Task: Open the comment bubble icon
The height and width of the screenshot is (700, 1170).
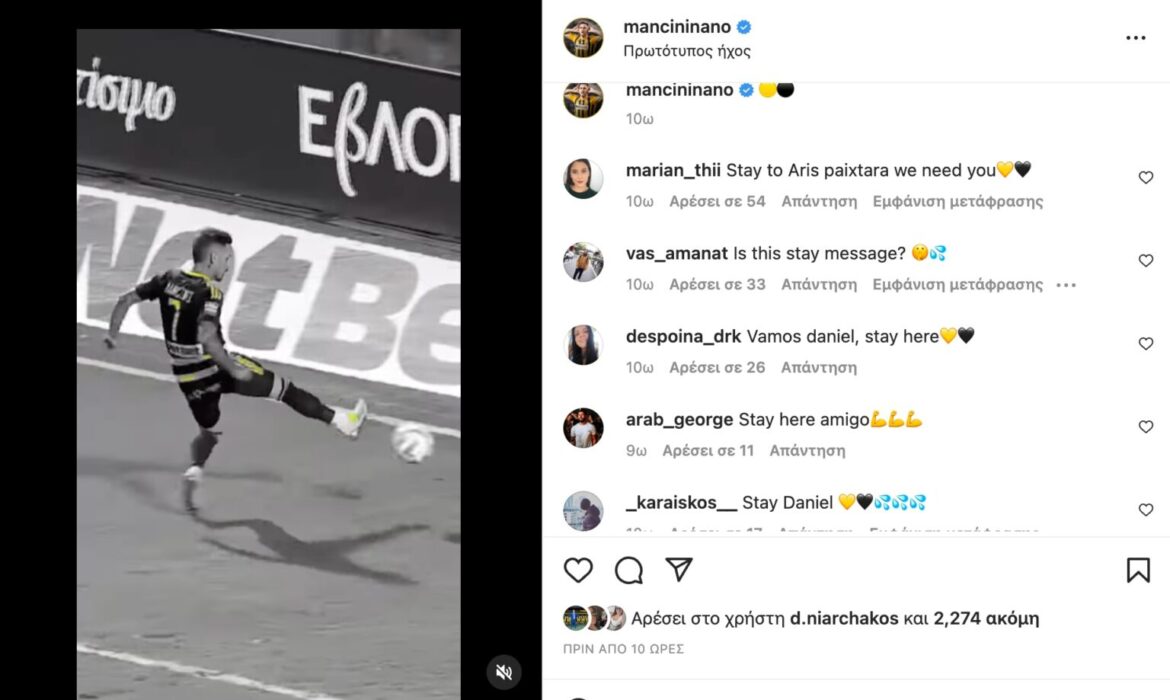Action: pyautogui.click(x=629, y=570)
